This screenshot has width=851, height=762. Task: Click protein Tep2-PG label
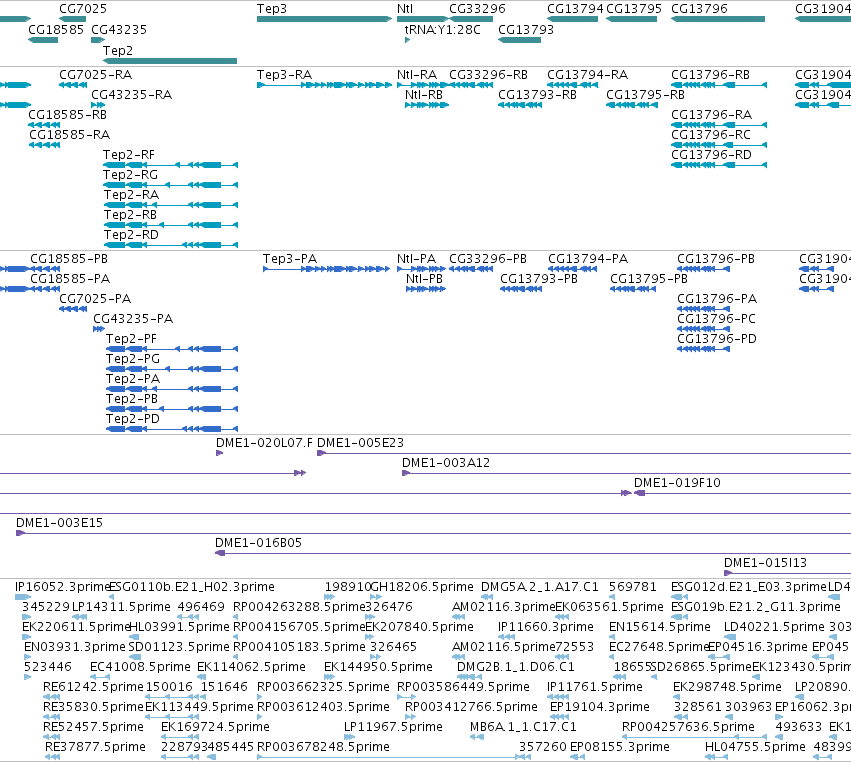pos(133,359)
